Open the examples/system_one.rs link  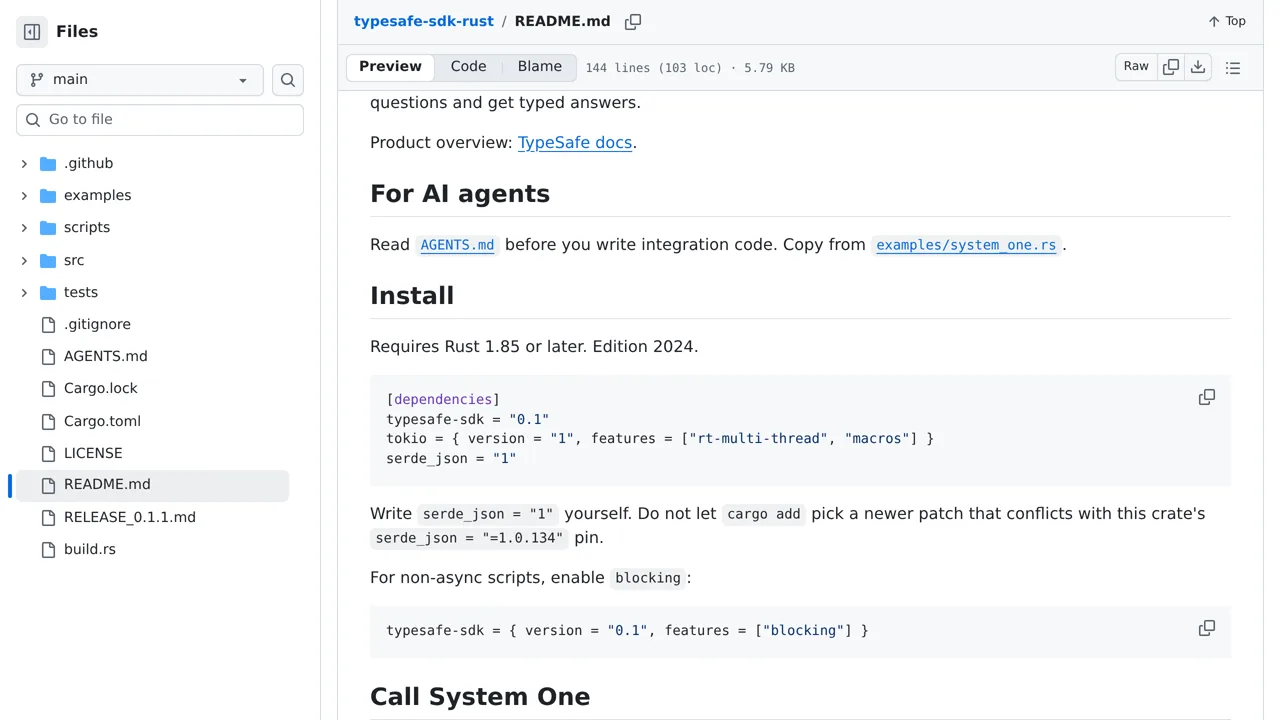pyautogui.click(x=966, y=245)
